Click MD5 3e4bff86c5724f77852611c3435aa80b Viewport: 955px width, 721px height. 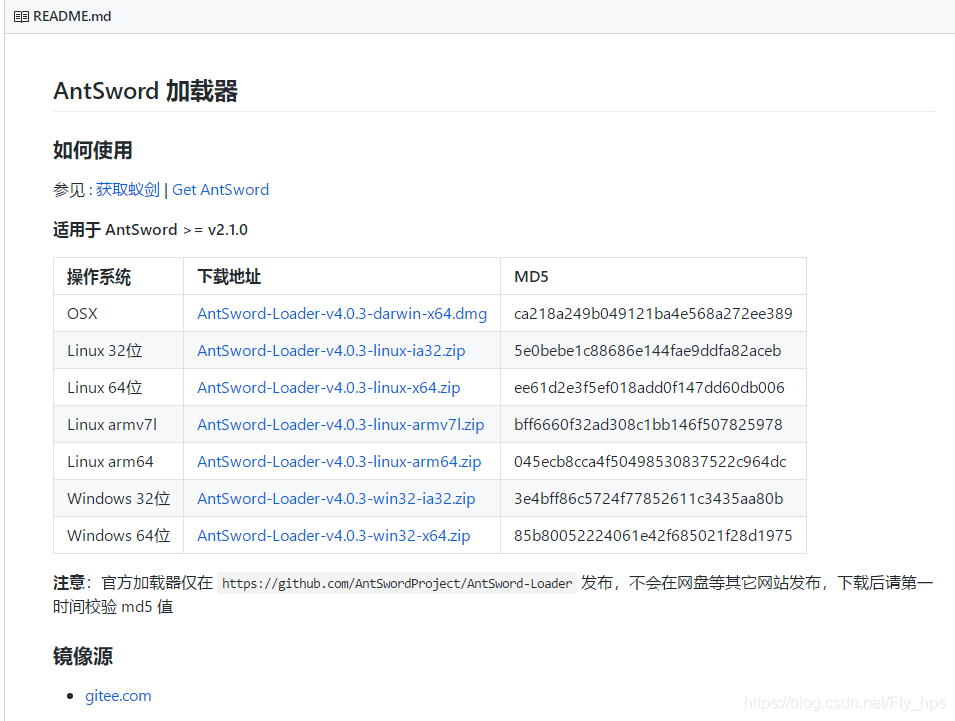pos(649,499)
